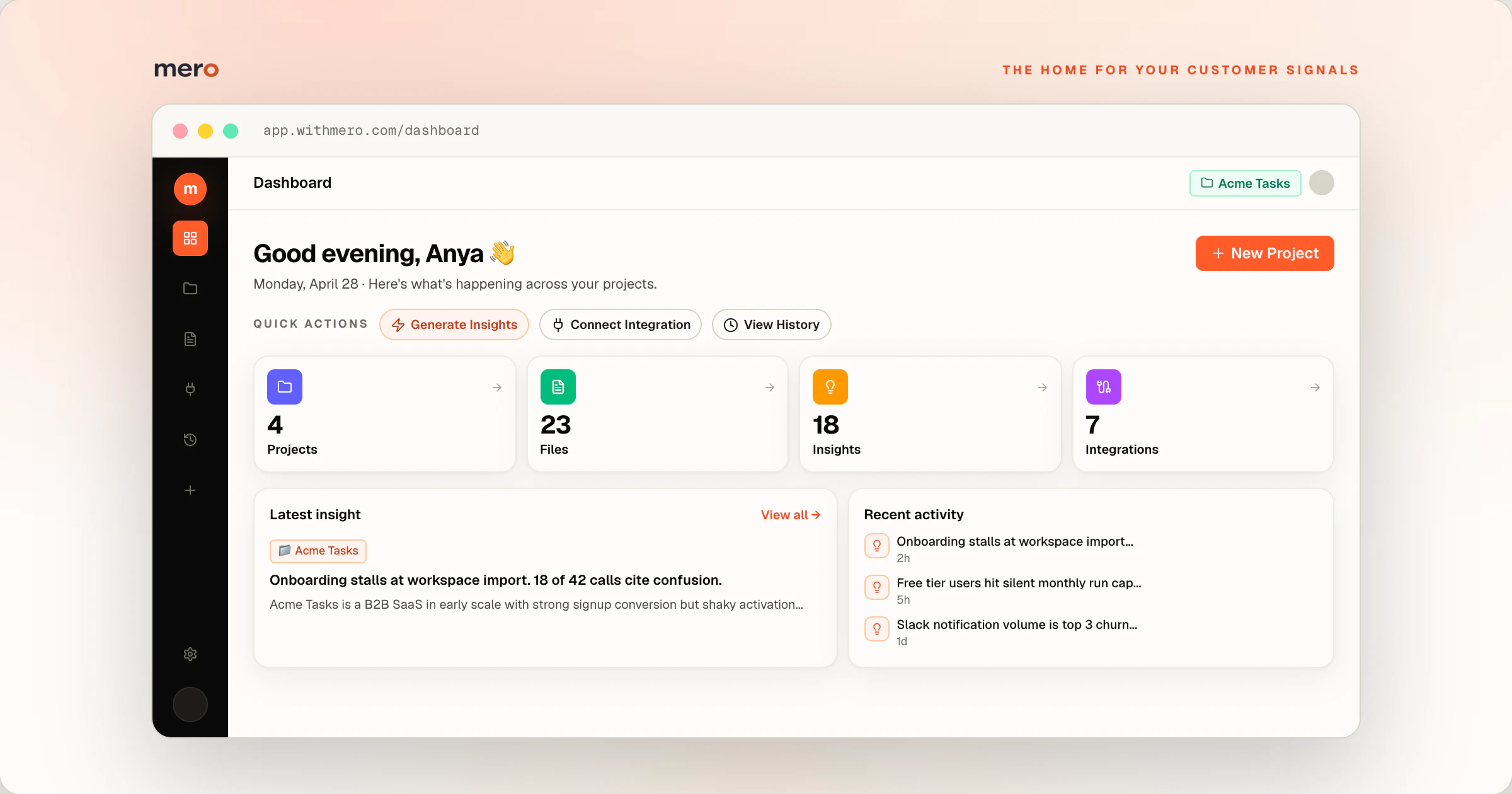Click the red close window dot
Viewport: 1512px width, 794px height.
pos(180,130)
